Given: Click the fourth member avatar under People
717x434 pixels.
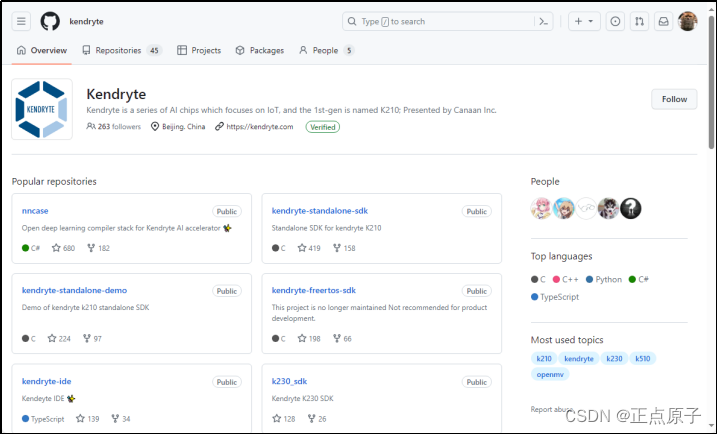Looking at the screenshot, I should coord(608,209).
